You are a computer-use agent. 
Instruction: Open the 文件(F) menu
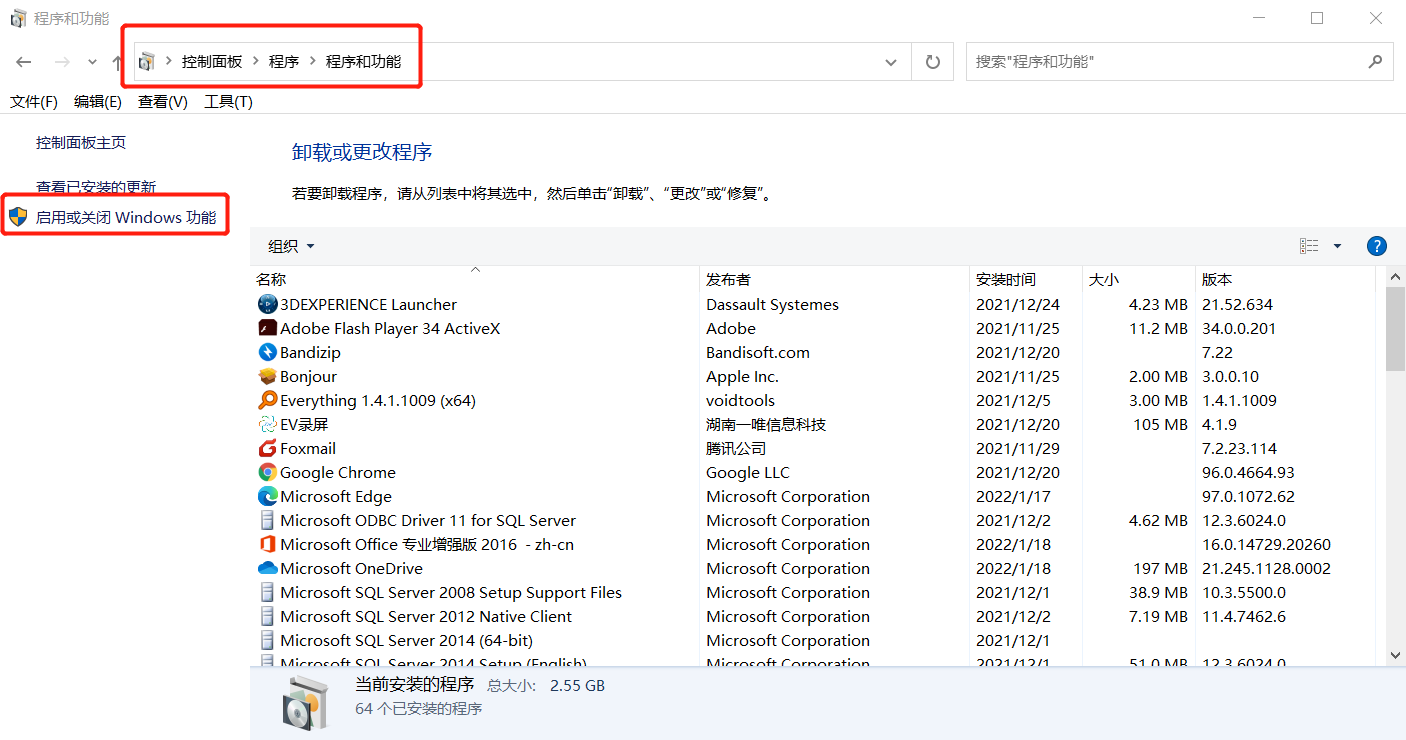point(34,102)
